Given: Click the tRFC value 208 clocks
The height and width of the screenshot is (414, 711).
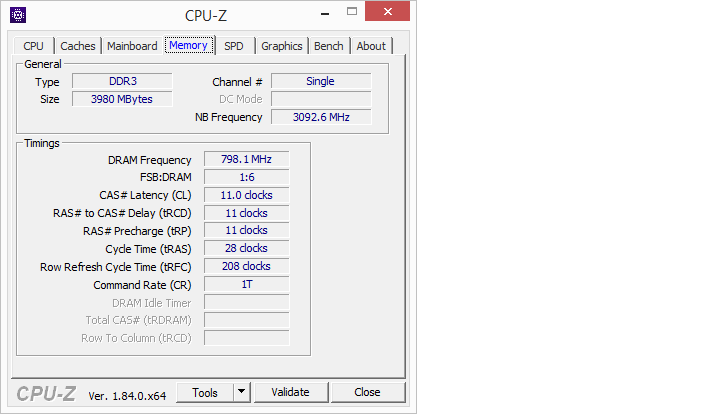Looking at the screenshot, I should tap(247, 266).
